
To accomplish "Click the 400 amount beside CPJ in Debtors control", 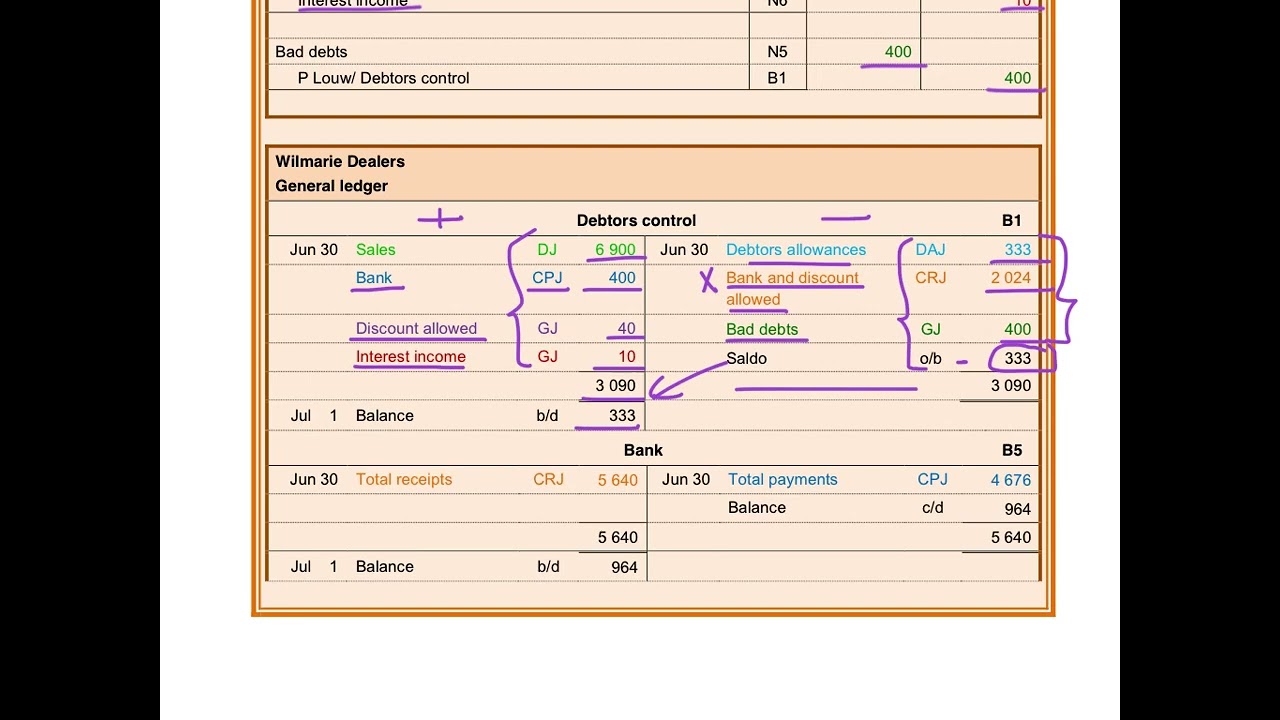I will click(622, 278).
